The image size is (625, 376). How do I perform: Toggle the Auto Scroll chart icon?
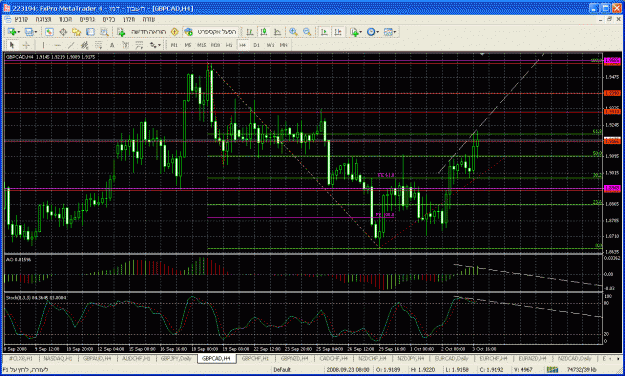[324, 32]
